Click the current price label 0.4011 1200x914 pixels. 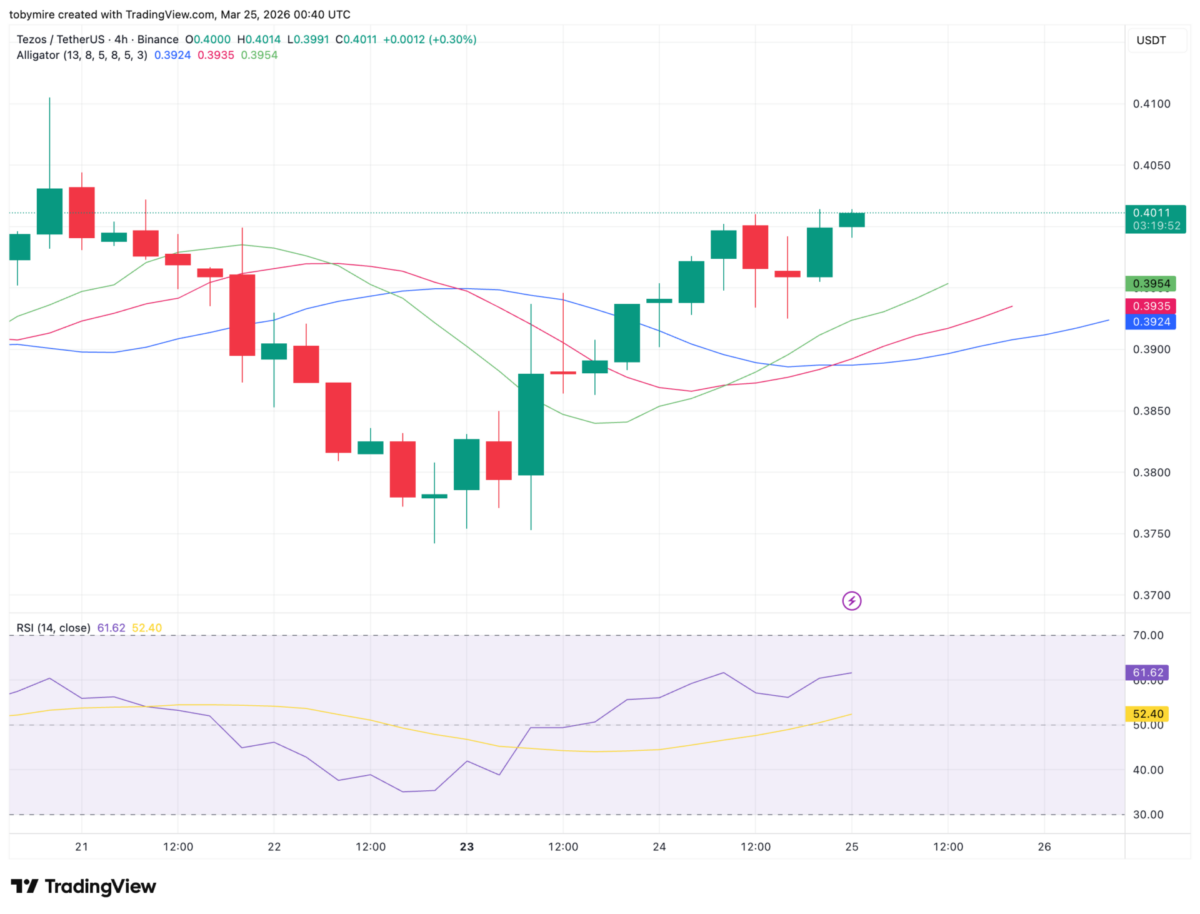tap(1156, 212)
